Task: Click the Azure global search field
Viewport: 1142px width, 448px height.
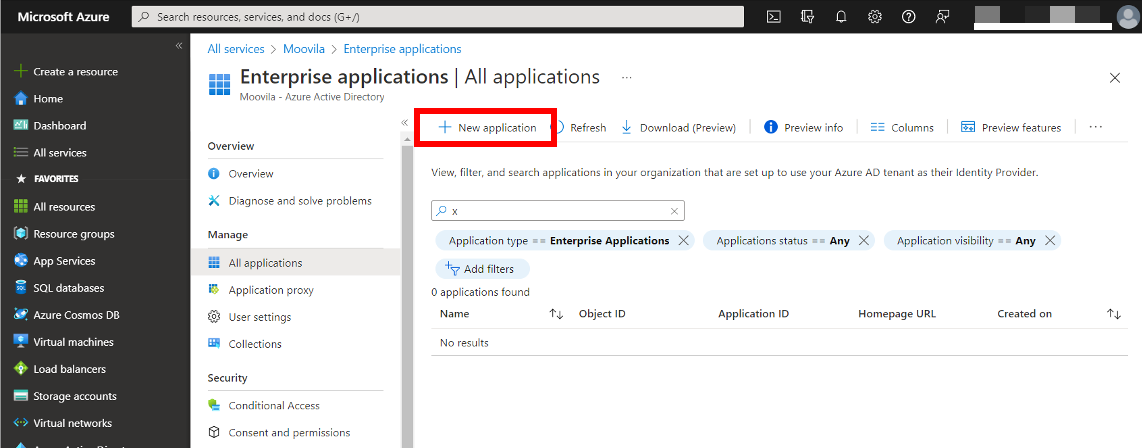Action: click(440, 17)
